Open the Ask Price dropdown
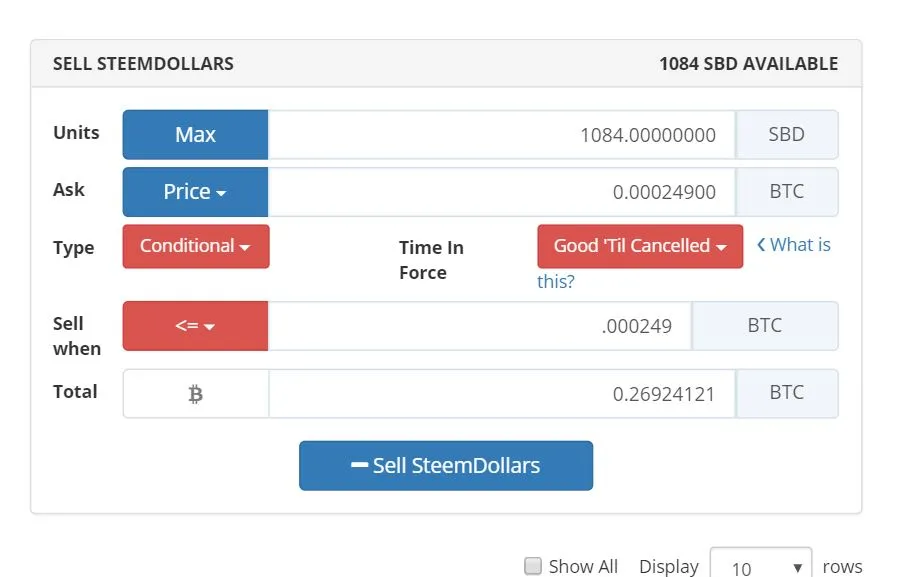Screen dimensions: 899x577 coord(196,192)
